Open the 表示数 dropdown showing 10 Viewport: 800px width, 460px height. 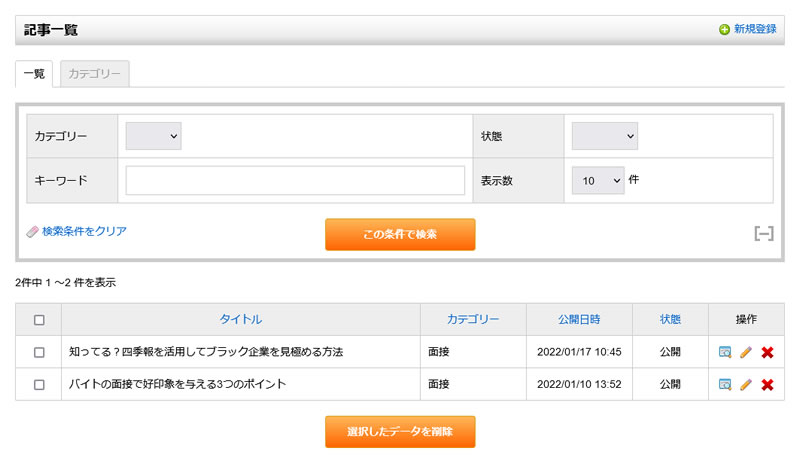pos(598,181)
